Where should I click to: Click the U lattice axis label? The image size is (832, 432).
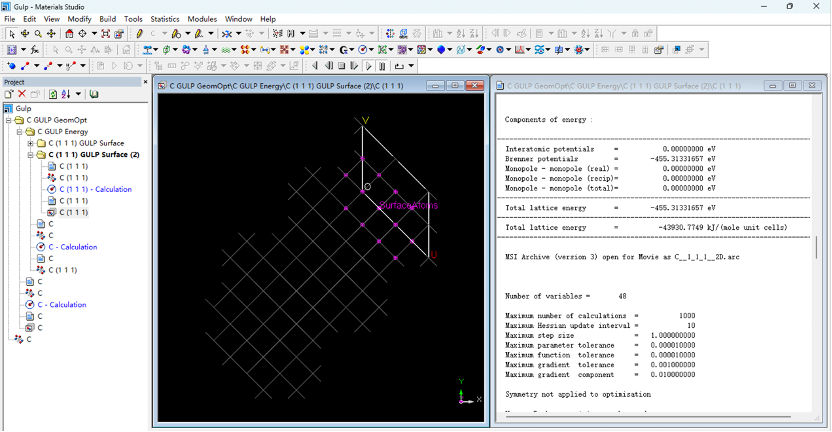(434, 255)
